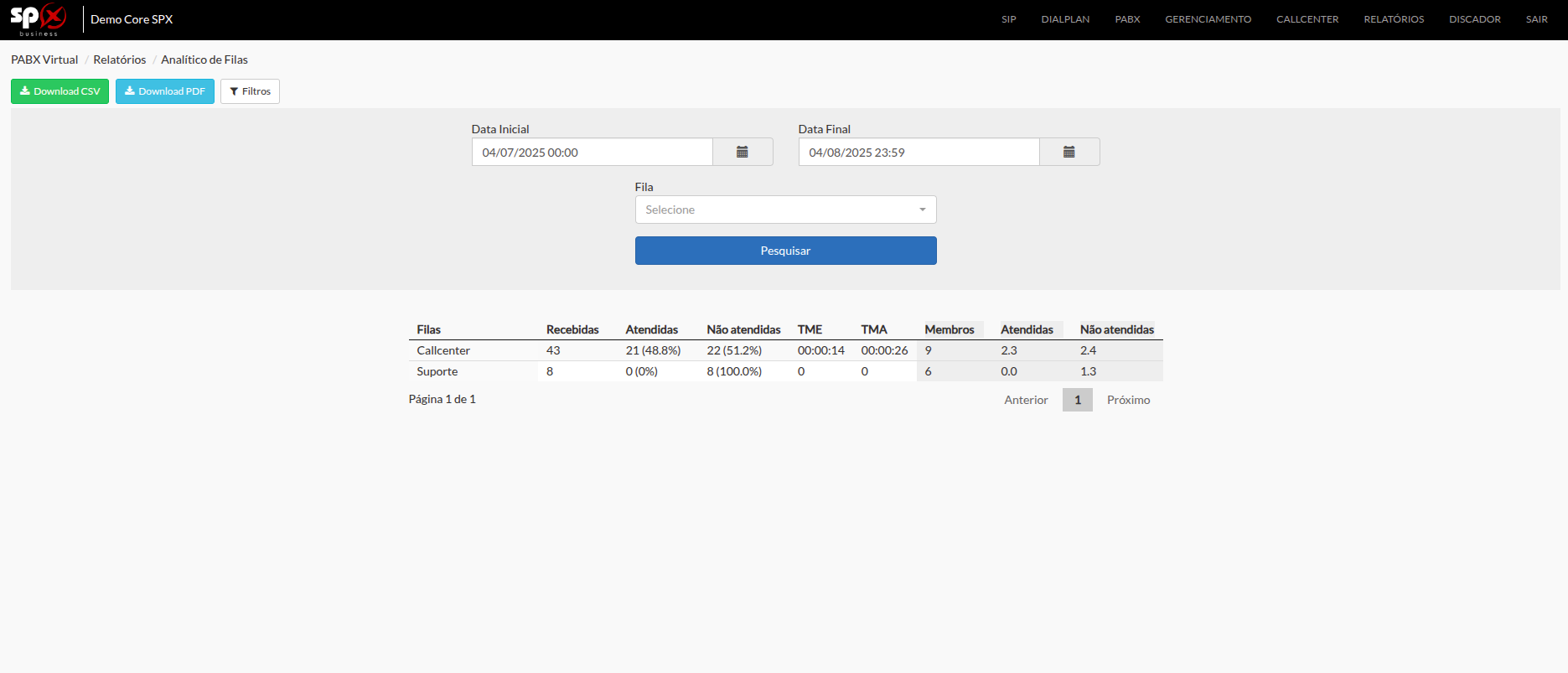Viewport: 1568px width, 673px height.
Task: Open the Data Inicial calendar picker icon
Action: coord(743,152)
